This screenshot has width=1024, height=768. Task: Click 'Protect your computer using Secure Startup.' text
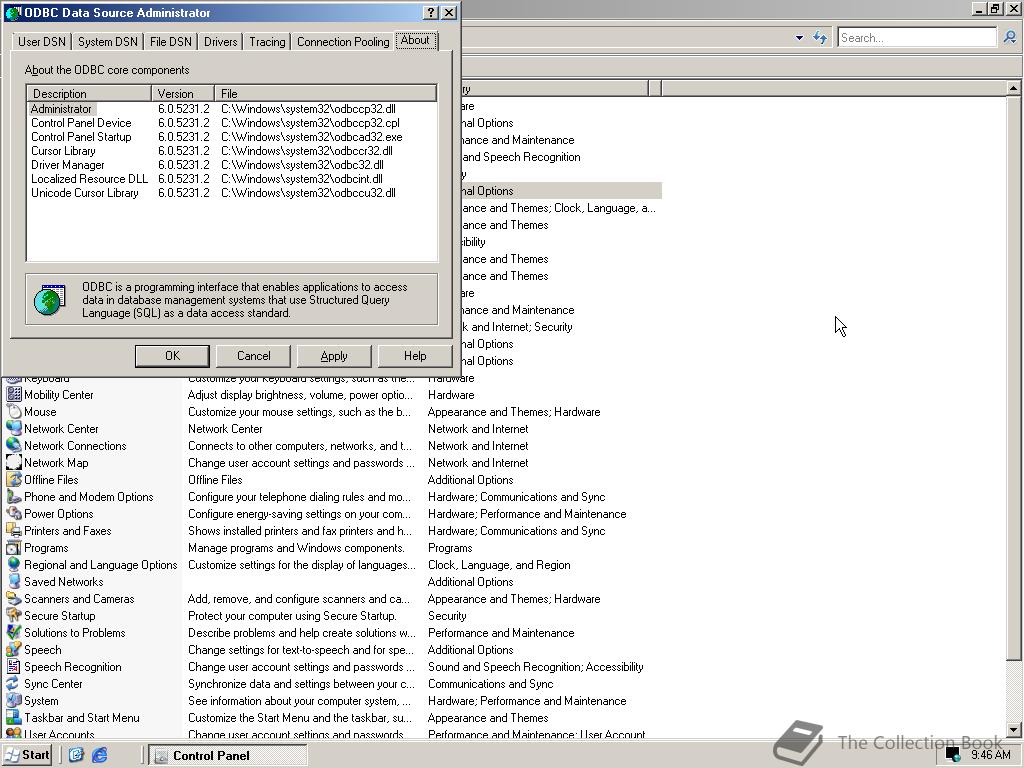point(292,616)
